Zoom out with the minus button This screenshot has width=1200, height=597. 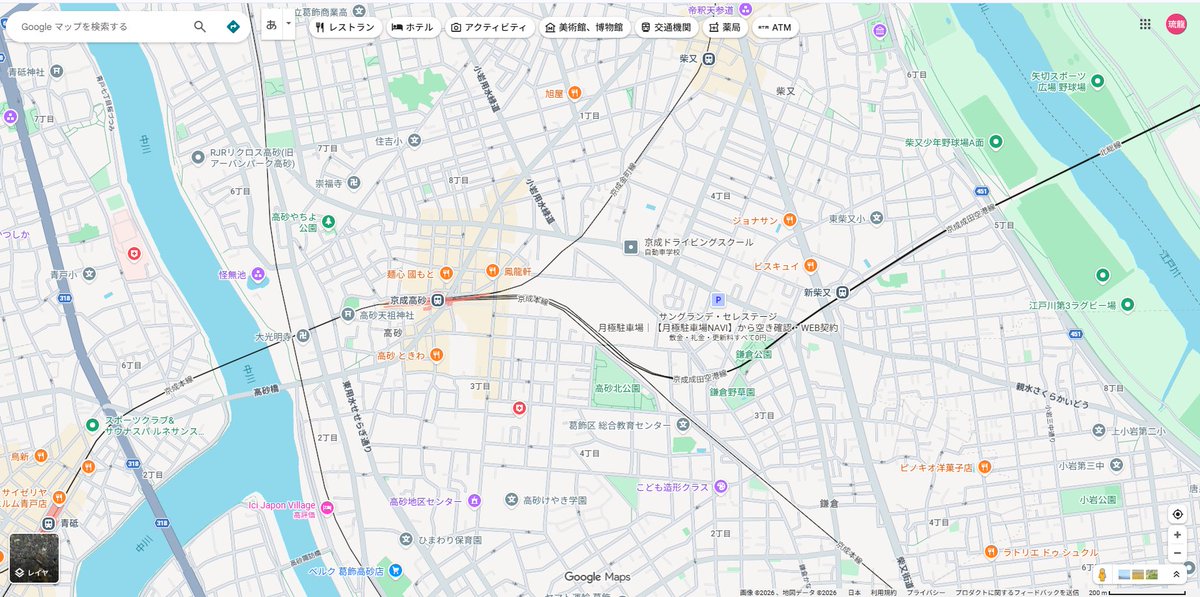coord(1177,553)
